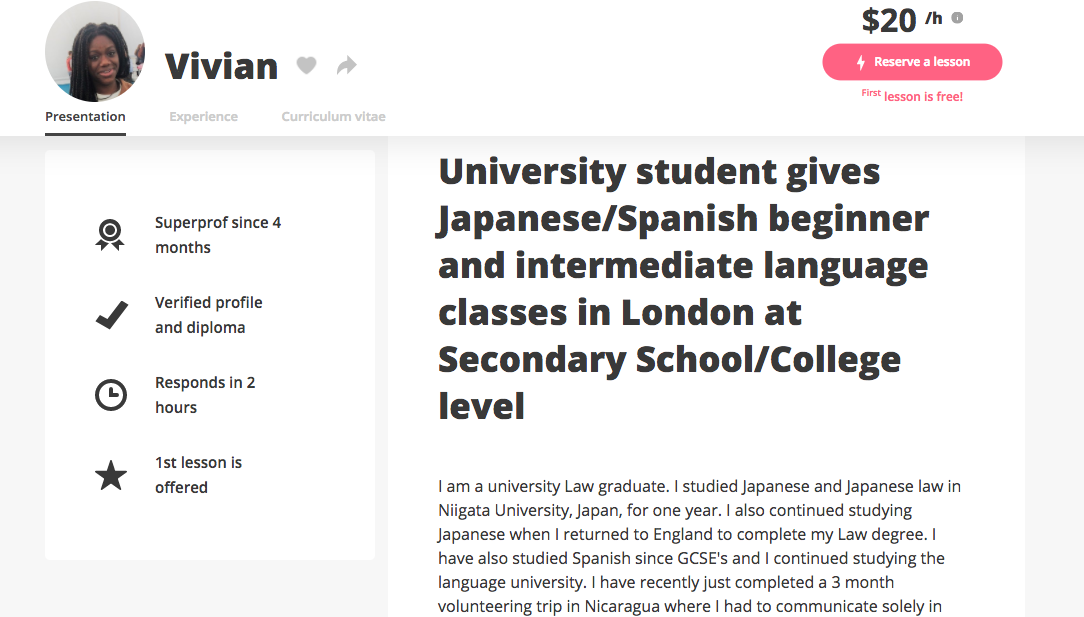
Task: Click the Reserve a lesson button
Action: click(x=911, y=61)
